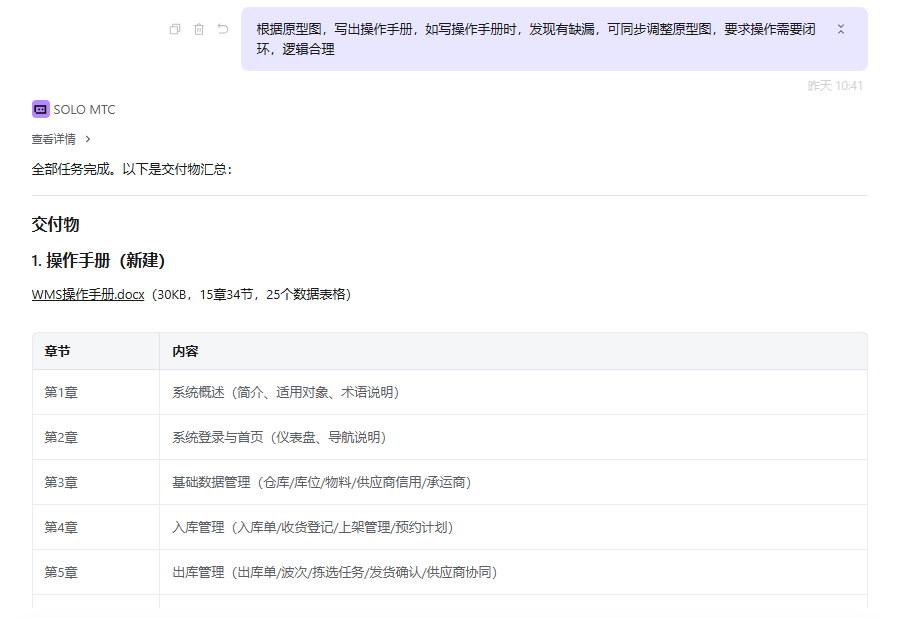Click the 出库管理 content cell
The width and height of the screenshot is (904, 618).
pyautogui.click(x=334, y=572)
